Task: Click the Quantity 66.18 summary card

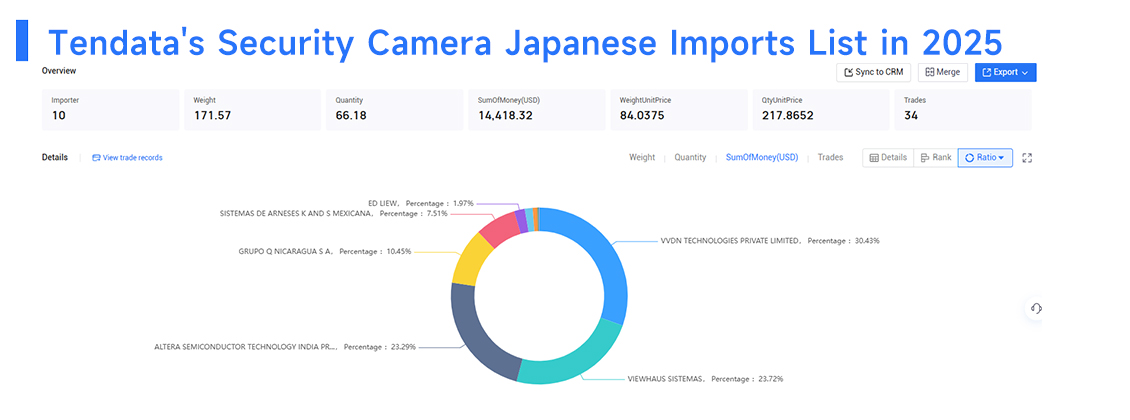Action: point(394,110)
